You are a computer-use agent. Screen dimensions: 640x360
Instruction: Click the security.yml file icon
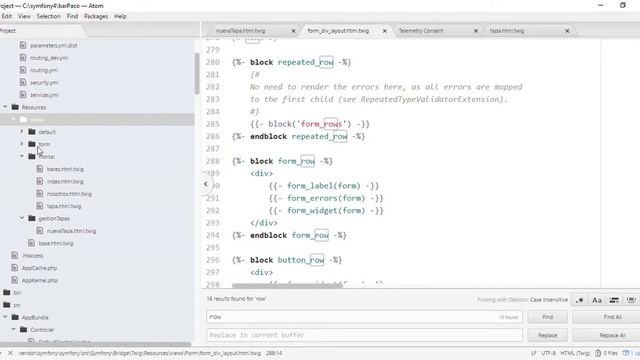(23, 82)
